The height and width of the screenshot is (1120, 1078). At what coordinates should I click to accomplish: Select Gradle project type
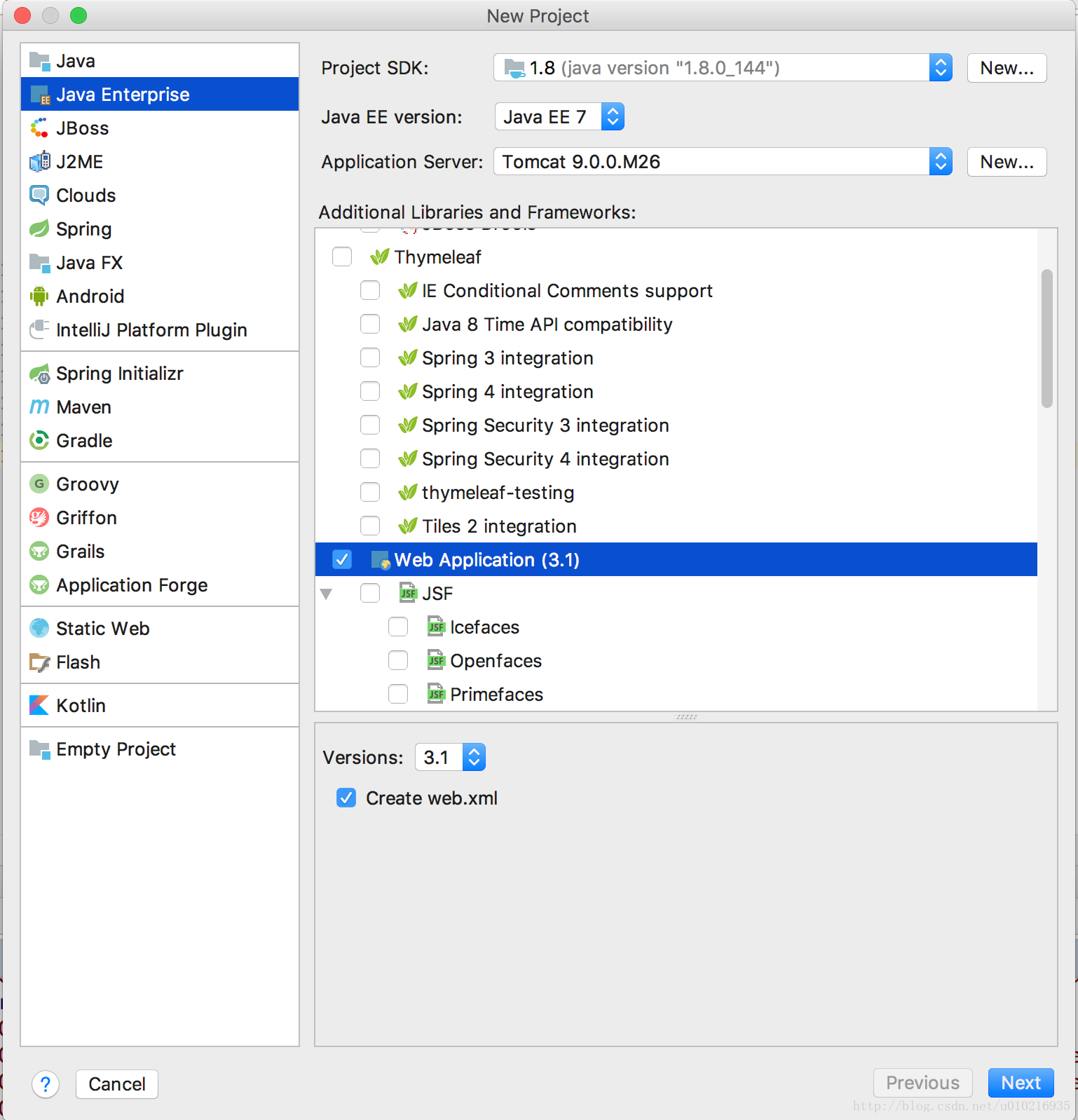[160, 441]
